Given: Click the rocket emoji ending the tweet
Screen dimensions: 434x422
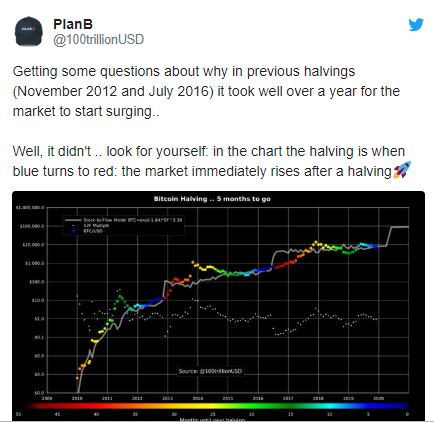Looking at the screenshot, I should 402,170.
